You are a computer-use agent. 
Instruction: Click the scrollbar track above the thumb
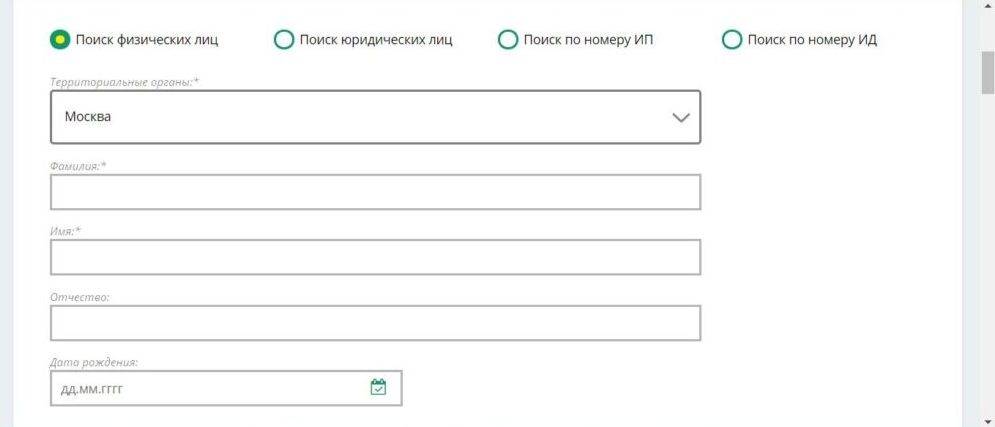point(987,32)
